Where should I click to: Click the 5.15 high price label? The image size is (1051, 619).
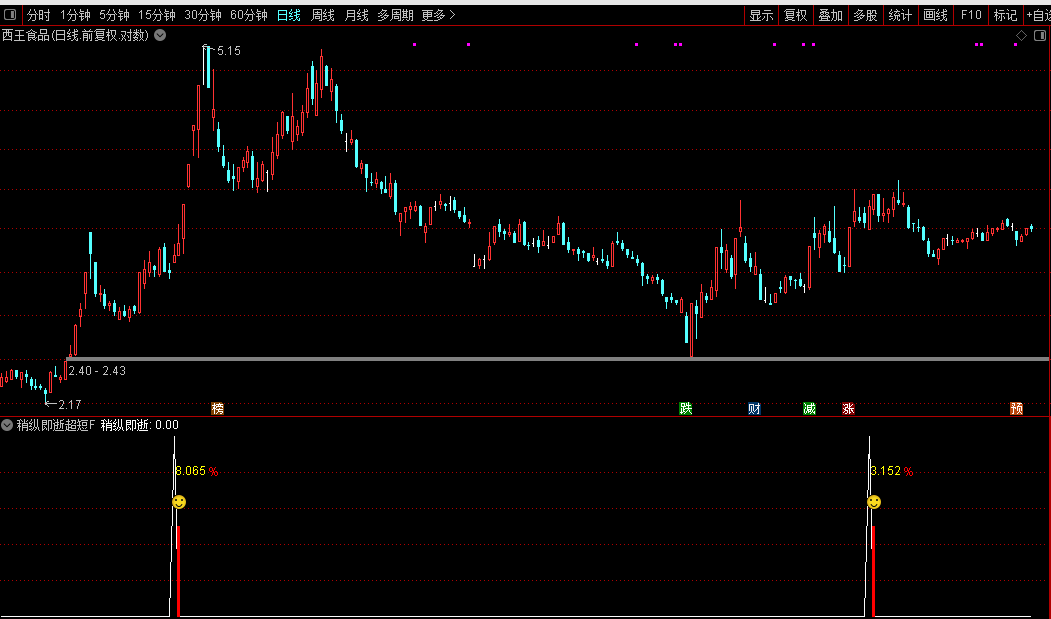[x=228, y=51]
